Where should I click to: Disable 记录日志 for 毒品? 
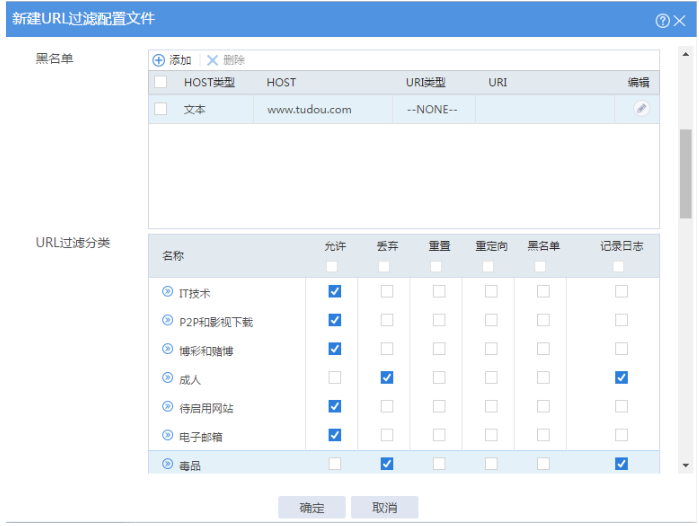pos(621,464)
